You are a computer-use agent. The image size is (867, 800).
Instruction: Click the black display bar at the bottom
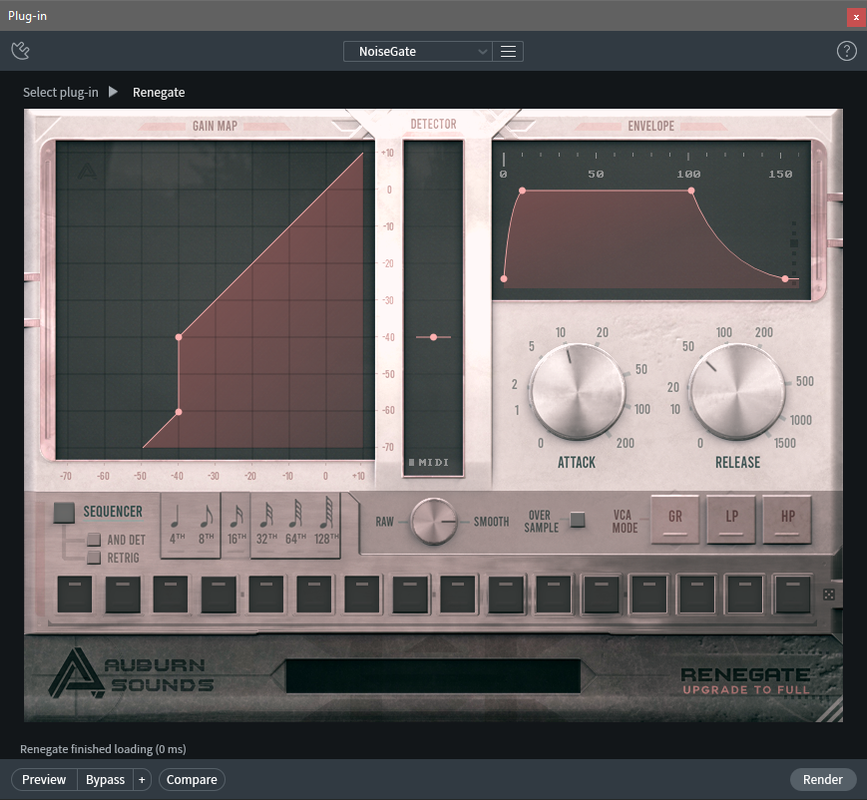tap(433, 676)
